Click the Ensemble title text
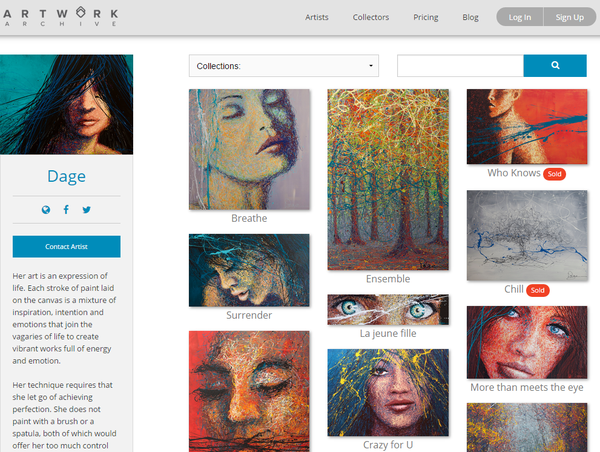The width and height of the screenshot is (600, 452). click(x=388, y=279)
